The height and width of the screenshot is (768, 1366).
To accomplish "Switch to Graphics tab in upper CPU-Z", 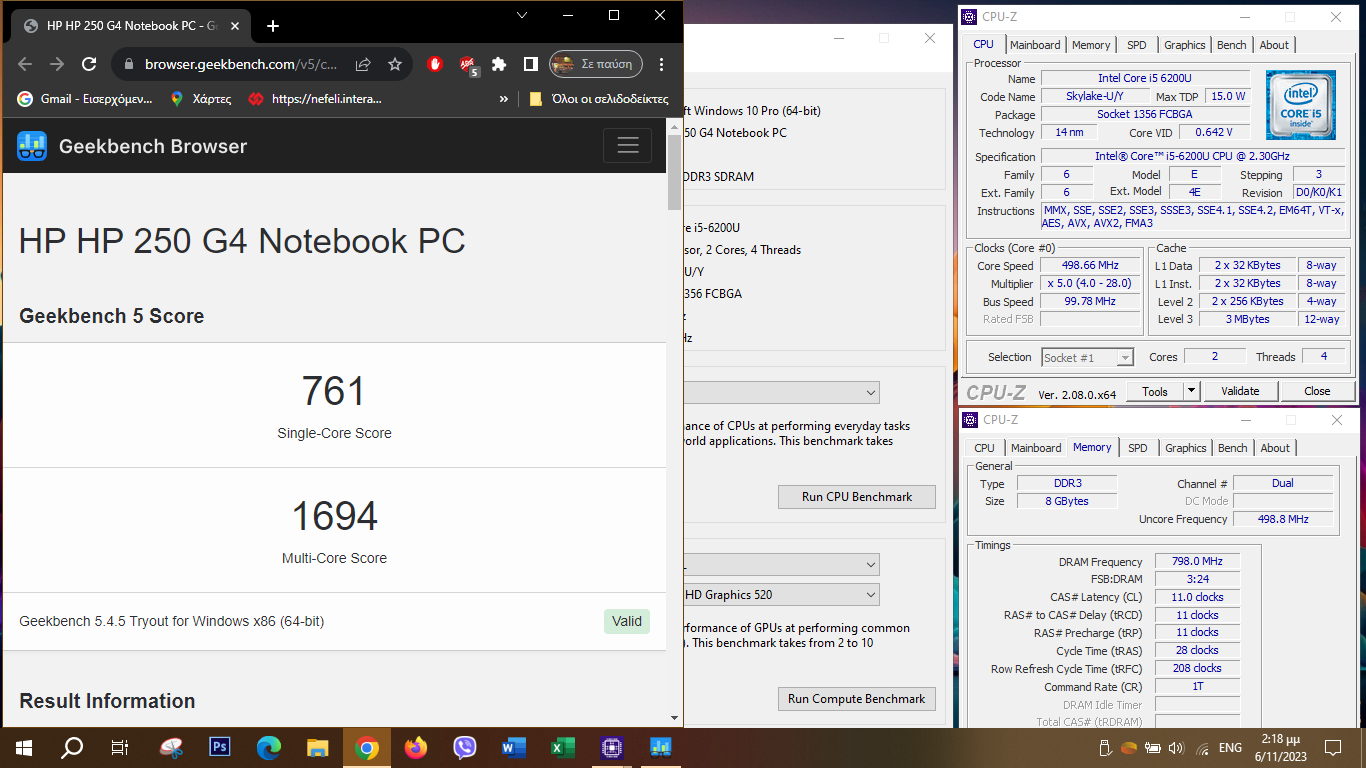I will tap(1185, 45).
